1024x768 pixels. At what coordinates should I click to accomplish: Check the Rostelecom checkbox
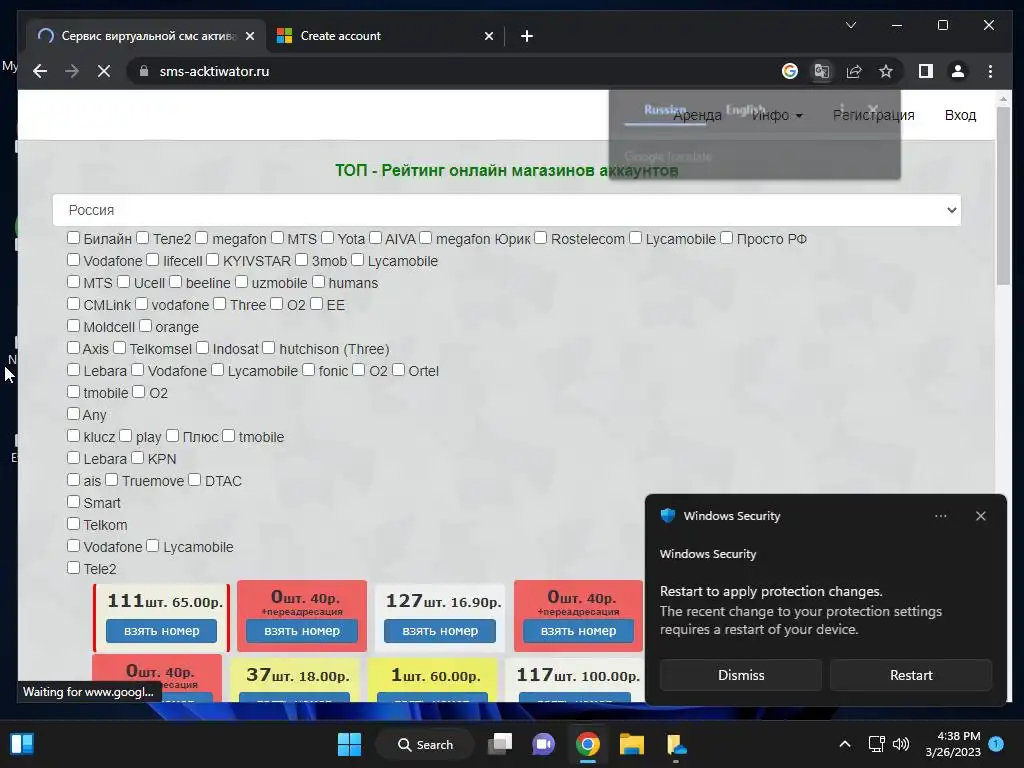pyautogui.click(x=540, y=238)
